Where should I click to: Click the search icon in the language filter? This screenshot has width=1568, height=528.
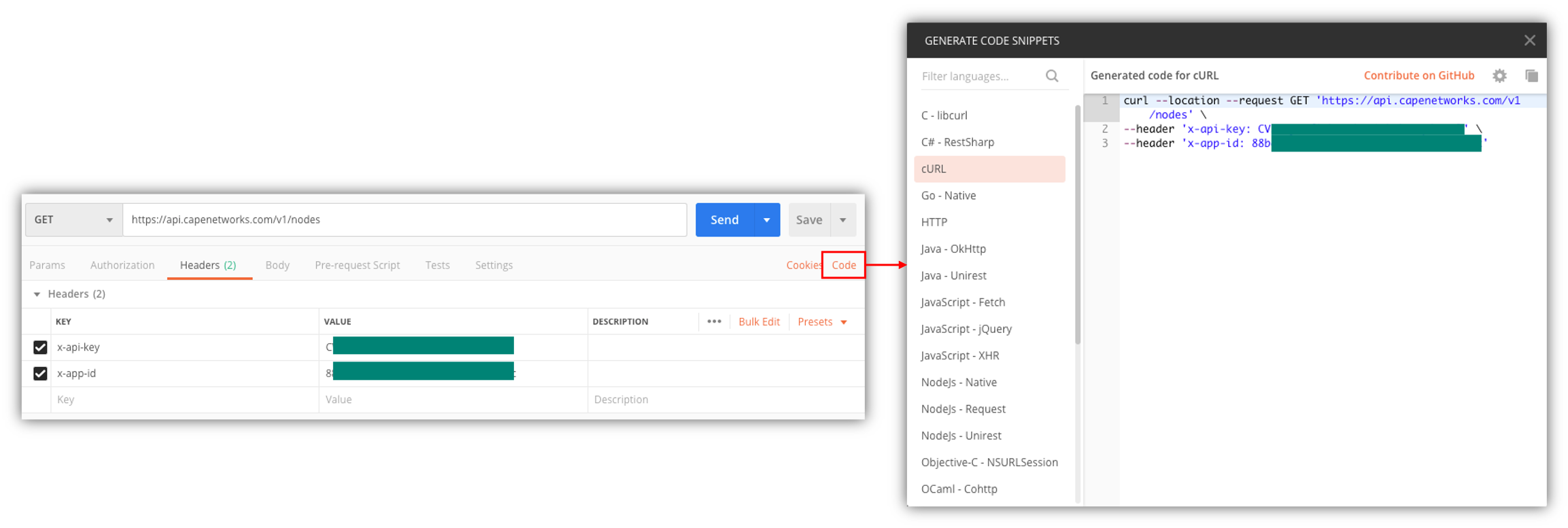1052,76
